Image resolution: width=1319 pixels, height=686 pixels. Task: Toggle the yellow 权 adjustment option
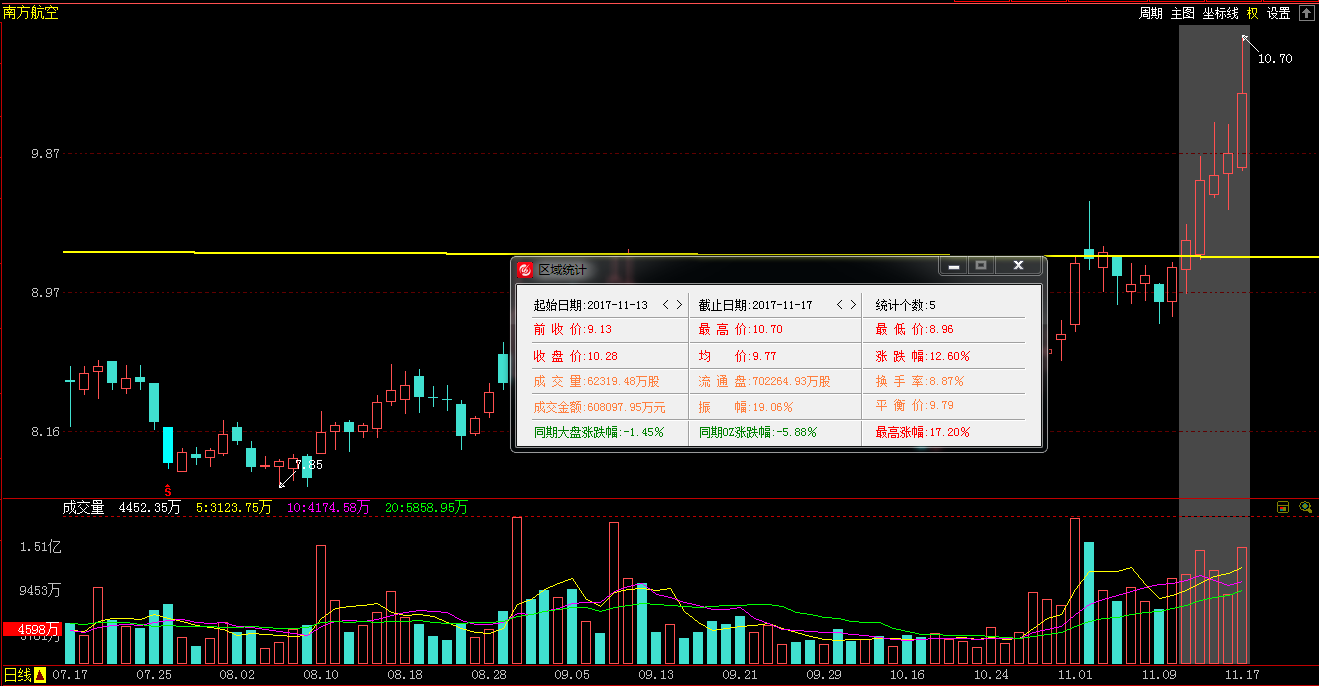point(1253,13)
